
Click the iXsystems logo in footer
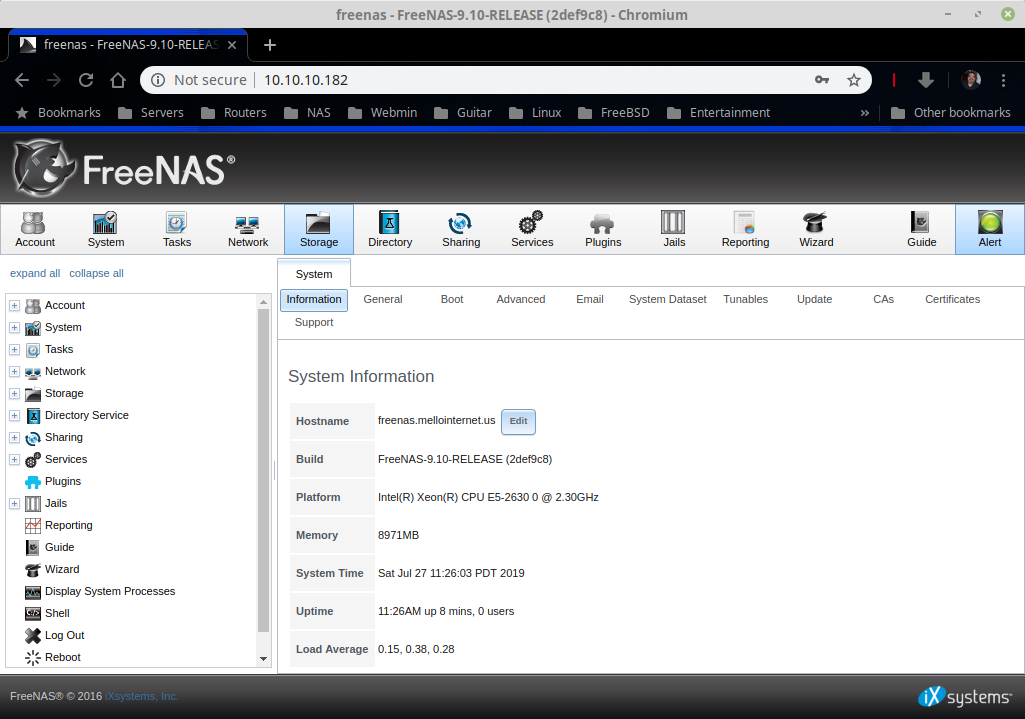(x=965, y=697)
